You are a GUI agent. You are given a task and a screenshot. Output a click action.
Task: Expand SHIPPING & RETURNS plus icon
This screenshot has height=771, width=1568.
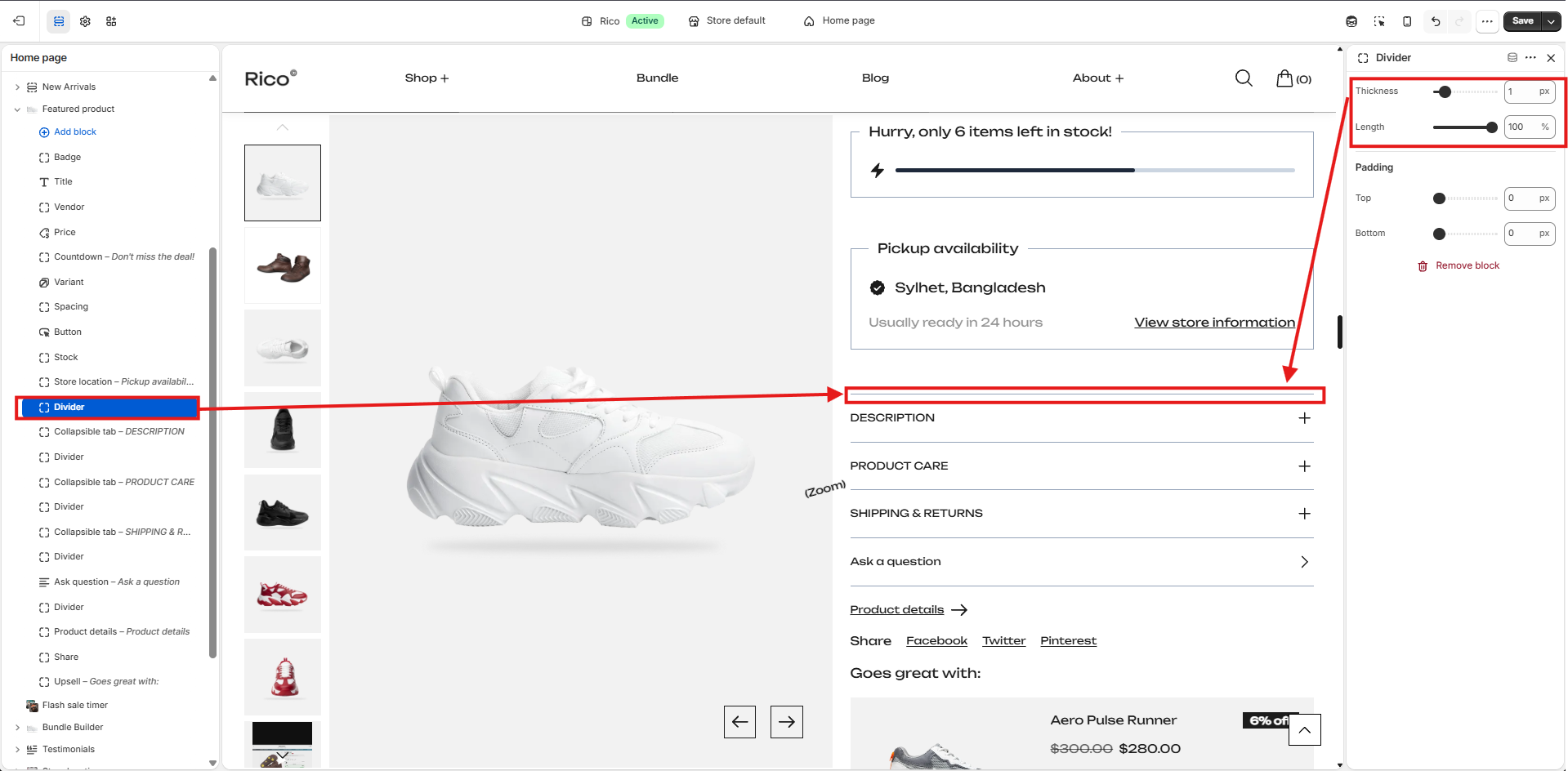(x=1305, y=514)
